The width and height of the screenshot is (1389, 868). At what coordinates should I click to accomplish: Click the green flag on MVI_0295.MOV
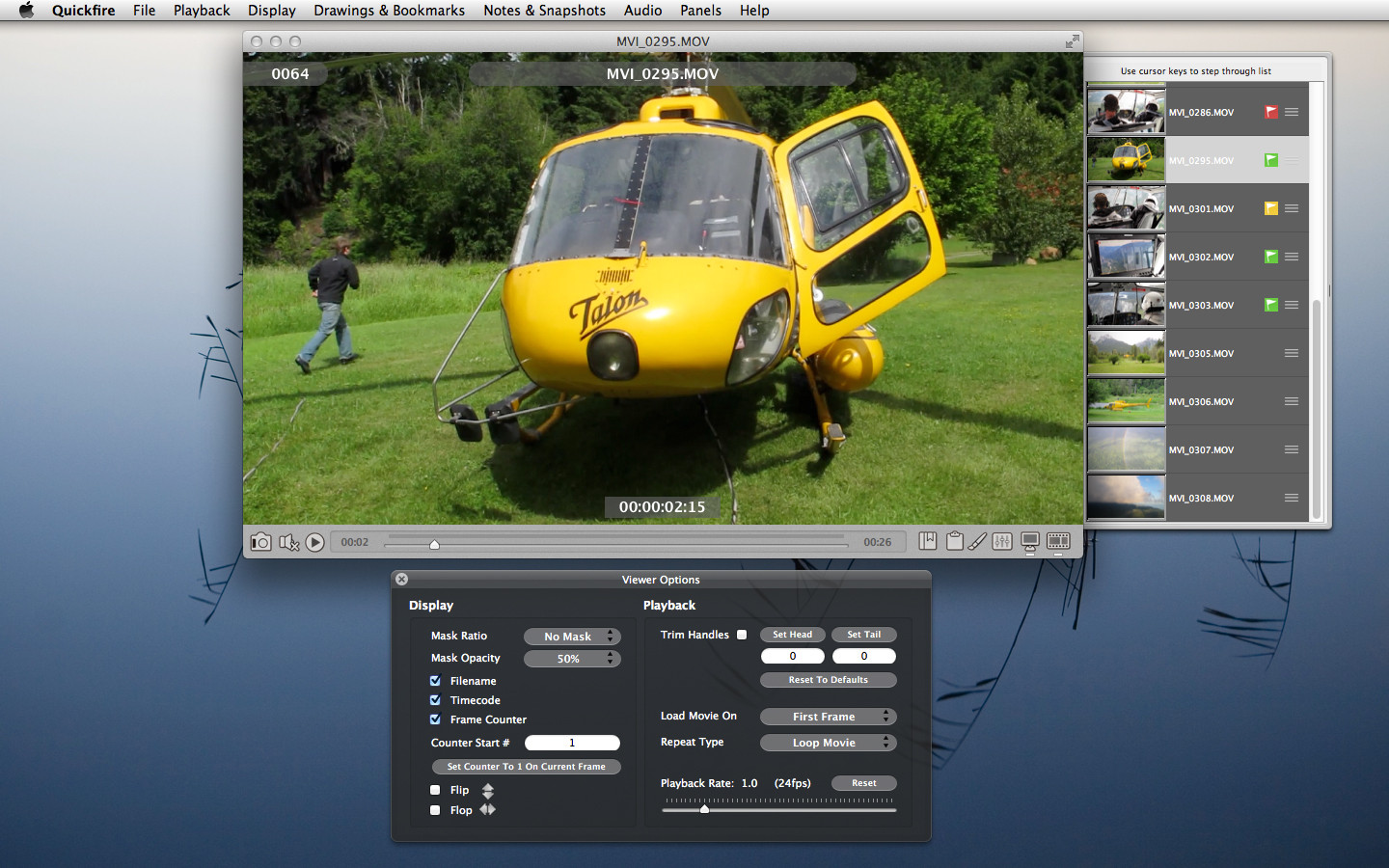(x=1271, y=160)
